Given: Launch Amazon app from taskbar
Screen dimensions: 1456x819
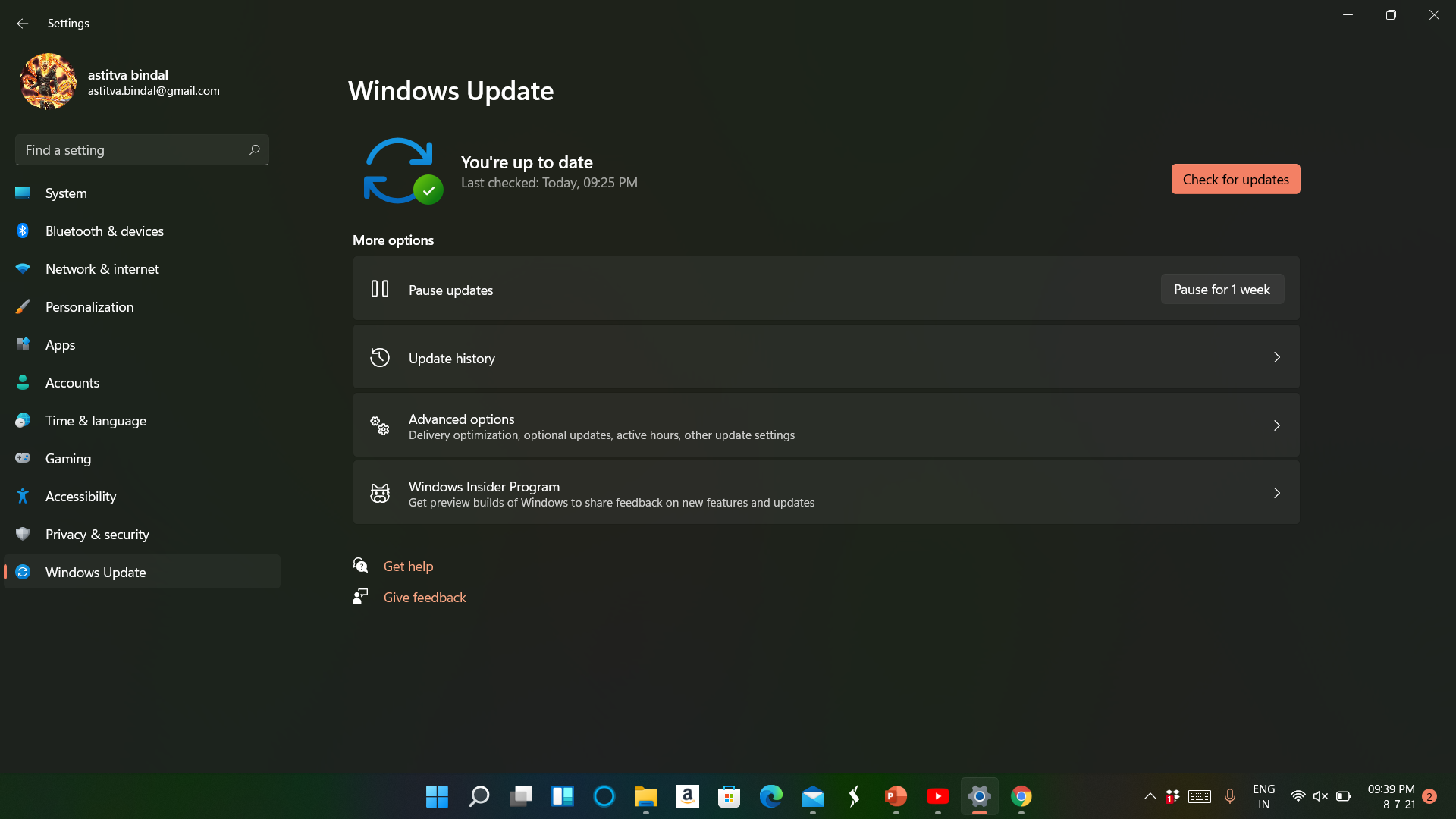Looking at the screenshot, I should point(687,796).
